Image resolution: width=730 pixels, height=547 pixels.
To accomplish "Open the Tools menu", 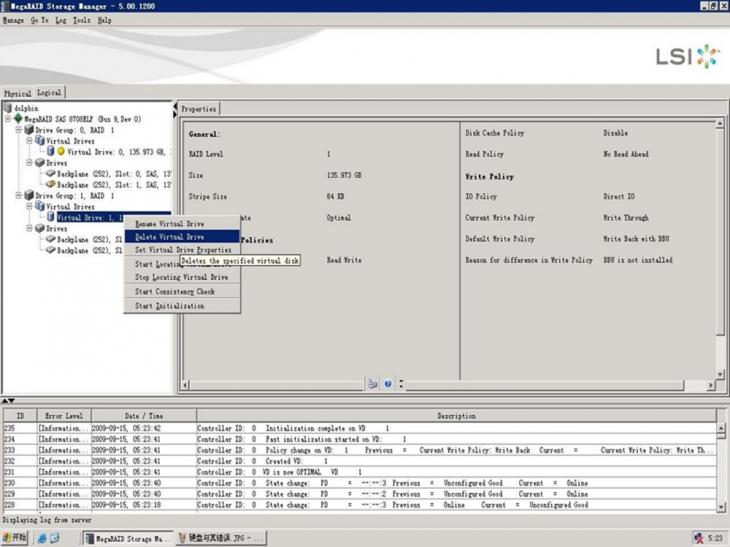I will point(81,20).
